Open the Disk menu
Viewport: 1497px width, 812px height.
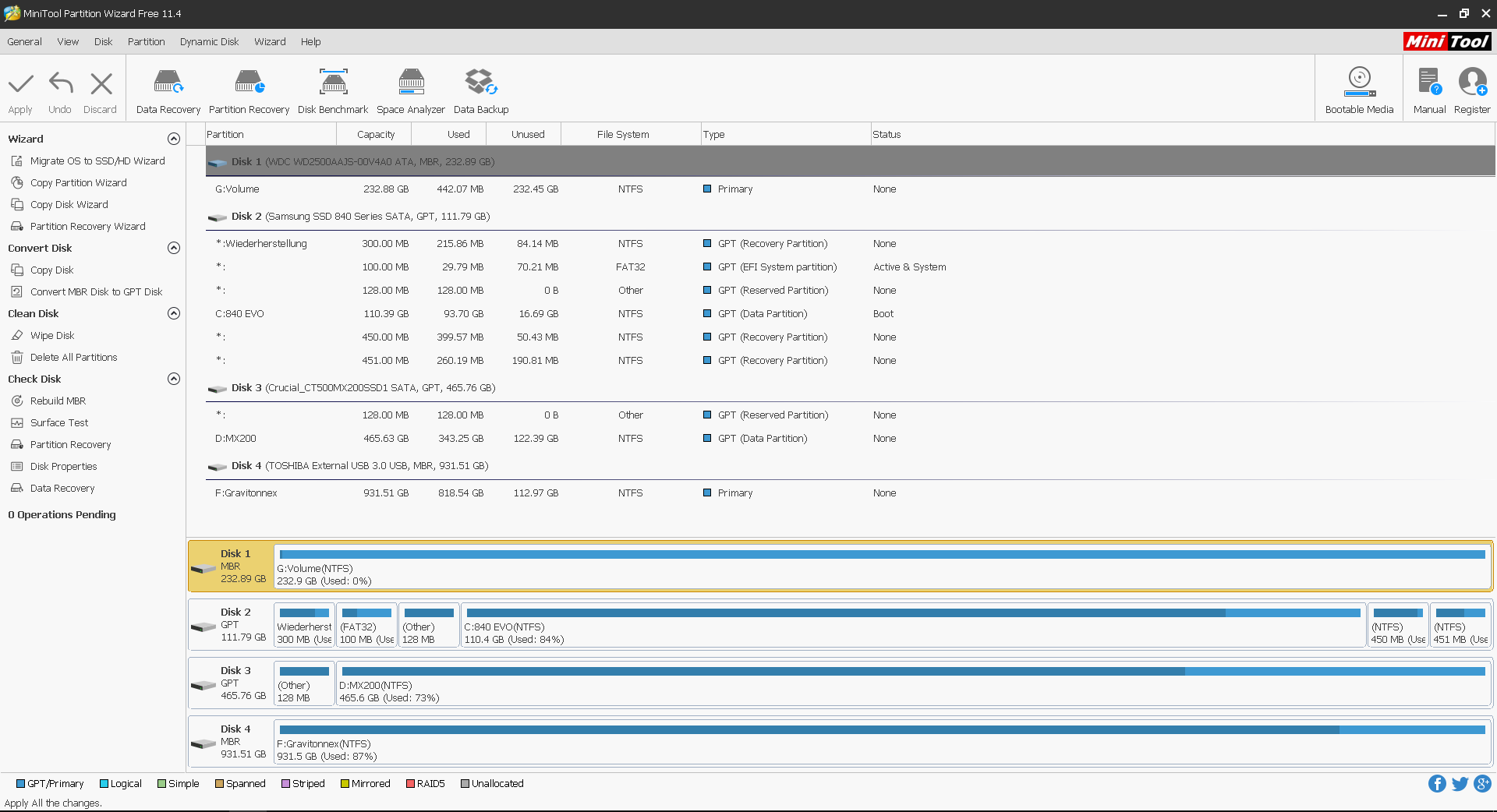(x=104, y=42)
